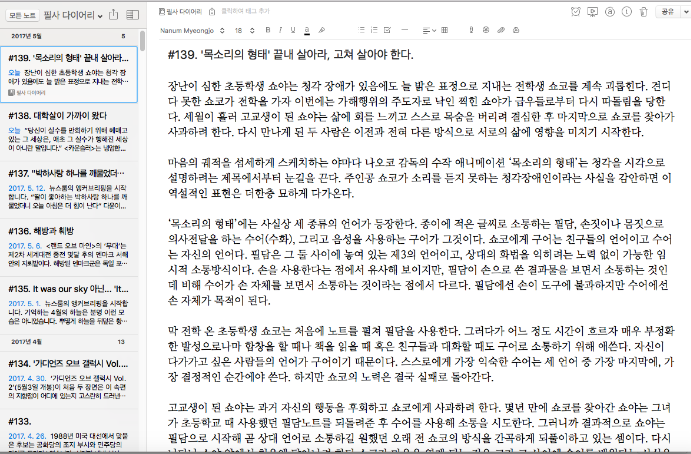Insert a bulleted list
The width and height of the screenshot is (691, 454).
[361, 30]
